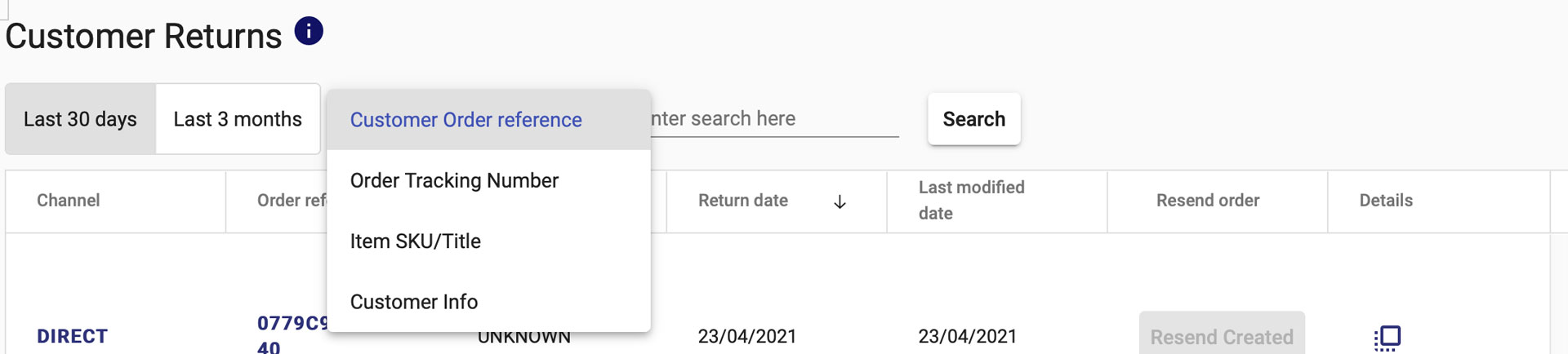The width and height of the screenshot is (1568, 354).
Task: Click the Resend order column header
Action: click(1207, 201)
